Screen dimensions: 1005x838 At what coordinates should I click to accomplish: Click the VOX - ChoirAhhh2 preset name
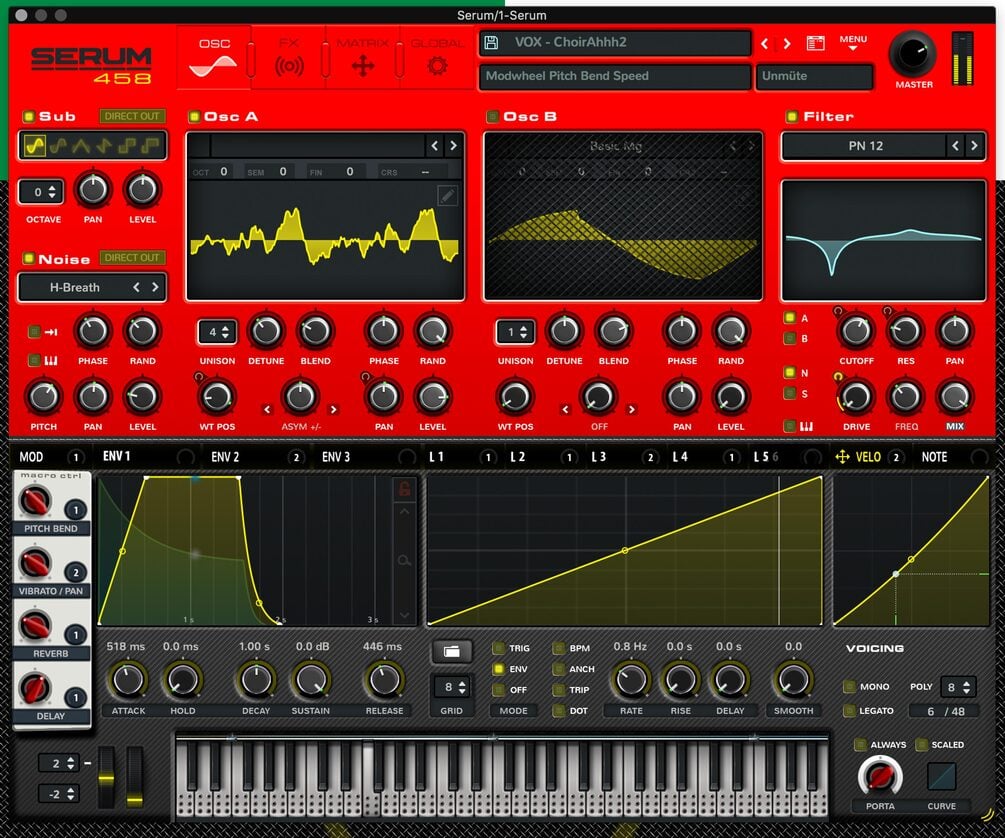pos(570,42)
